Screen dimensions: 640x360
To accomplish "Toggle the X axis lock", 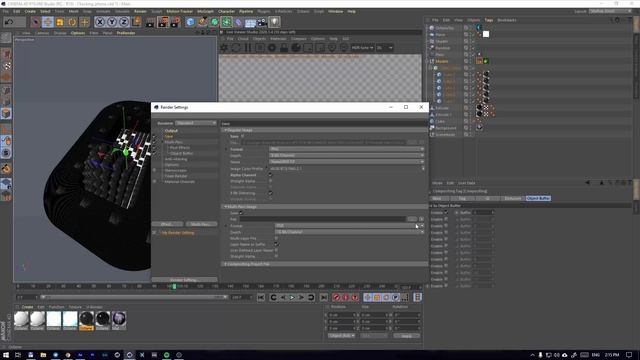I will tap(100, 22).
